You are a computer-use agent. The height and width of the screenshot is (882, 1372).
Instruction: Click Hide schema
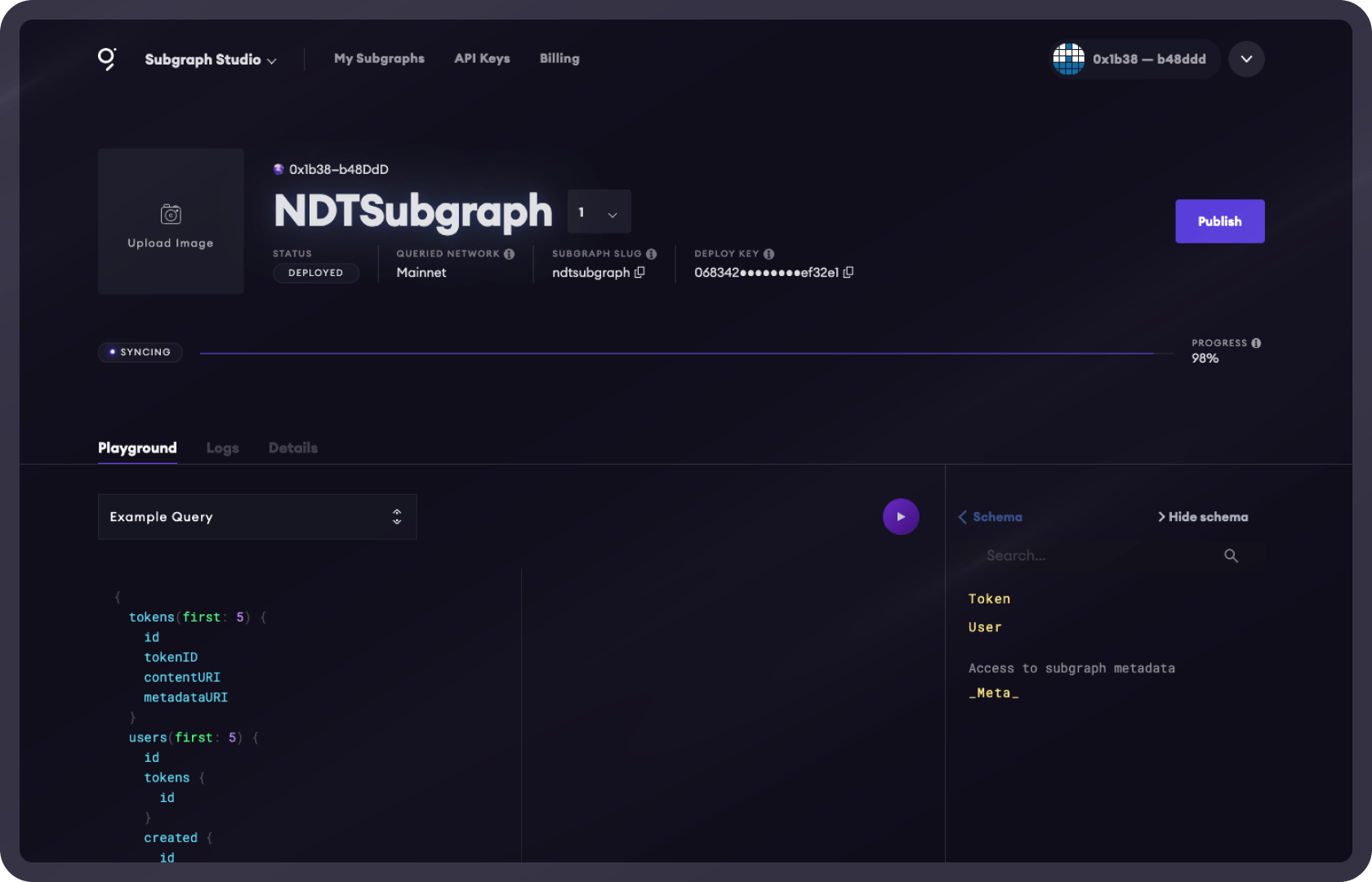pos(1202,517)
